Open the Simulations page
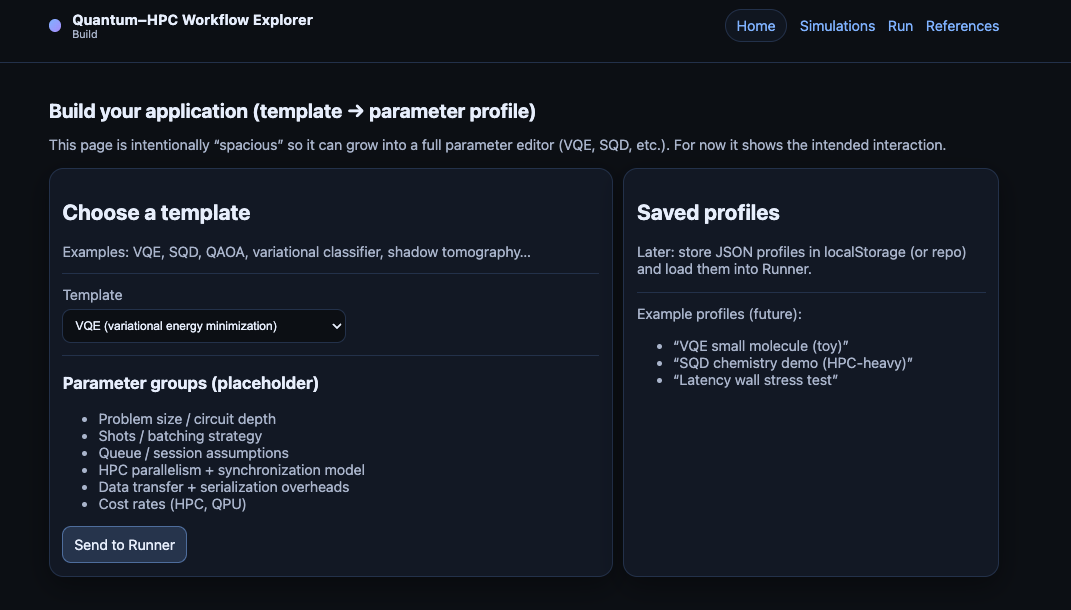 [x=837, y=25]
